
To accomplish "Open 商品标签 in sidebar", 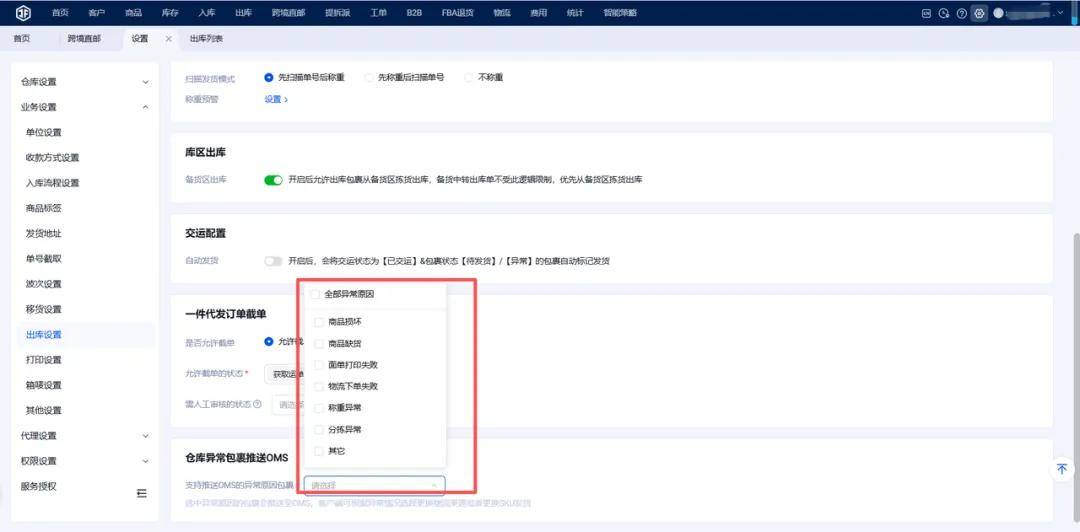I will coord(43,208).
